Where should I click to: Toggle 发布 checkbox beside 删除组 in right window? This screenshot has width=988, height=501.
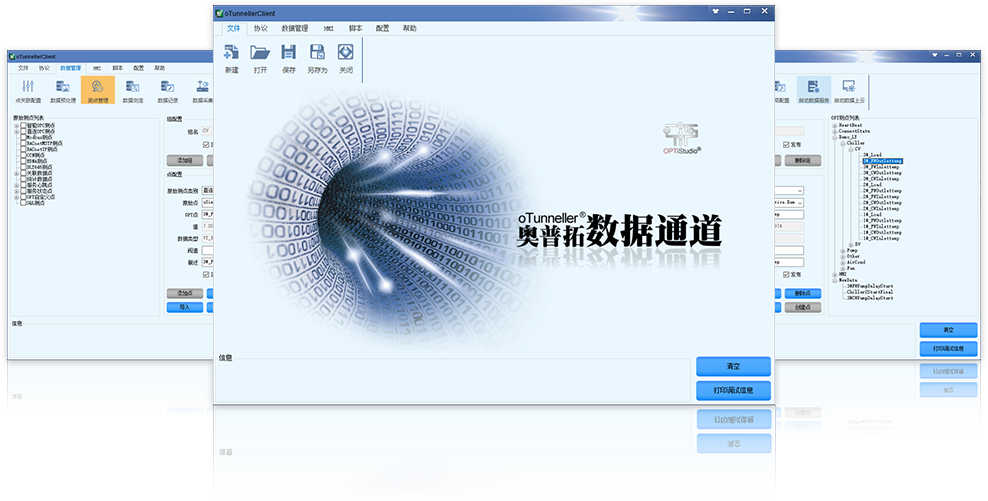point(786,144)
